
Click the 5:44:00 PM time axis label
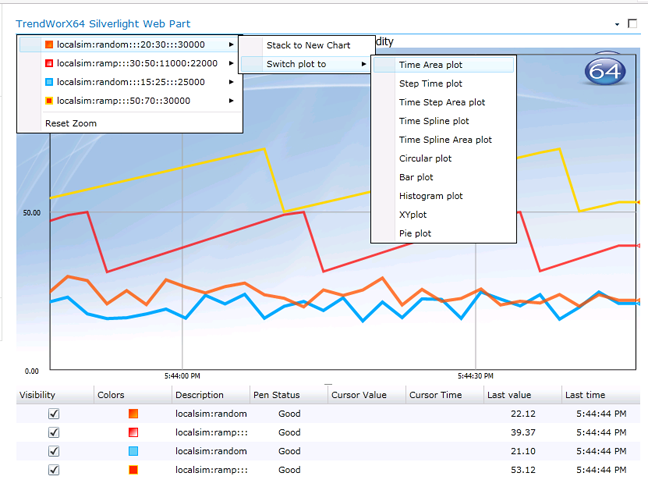point(182,376)
